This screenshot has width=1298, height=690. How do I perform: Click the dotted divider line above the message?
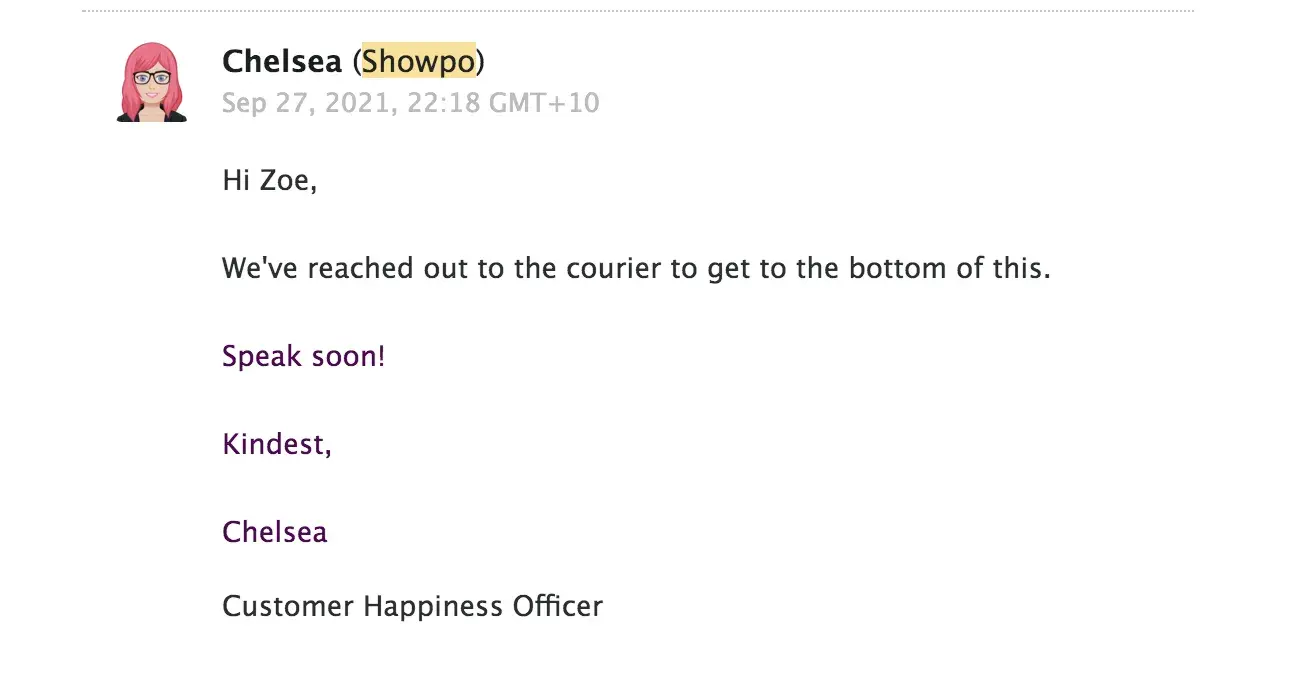click(638, 11)
